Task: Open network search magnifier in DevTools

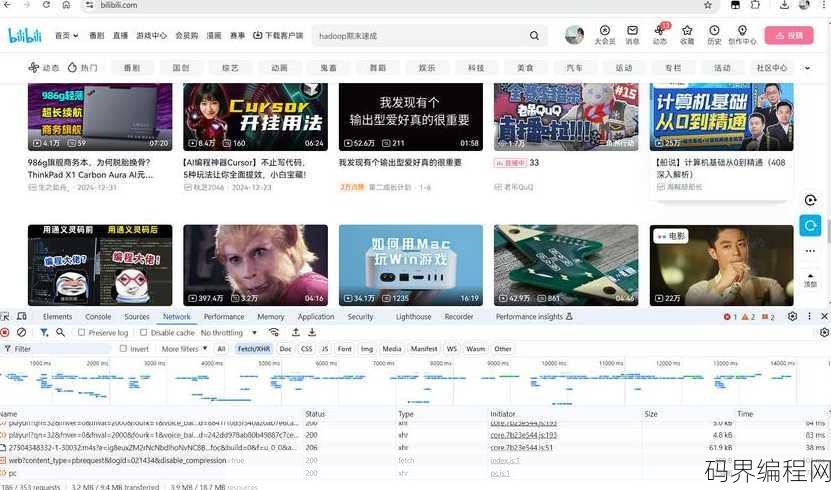Action: [60, 332]
